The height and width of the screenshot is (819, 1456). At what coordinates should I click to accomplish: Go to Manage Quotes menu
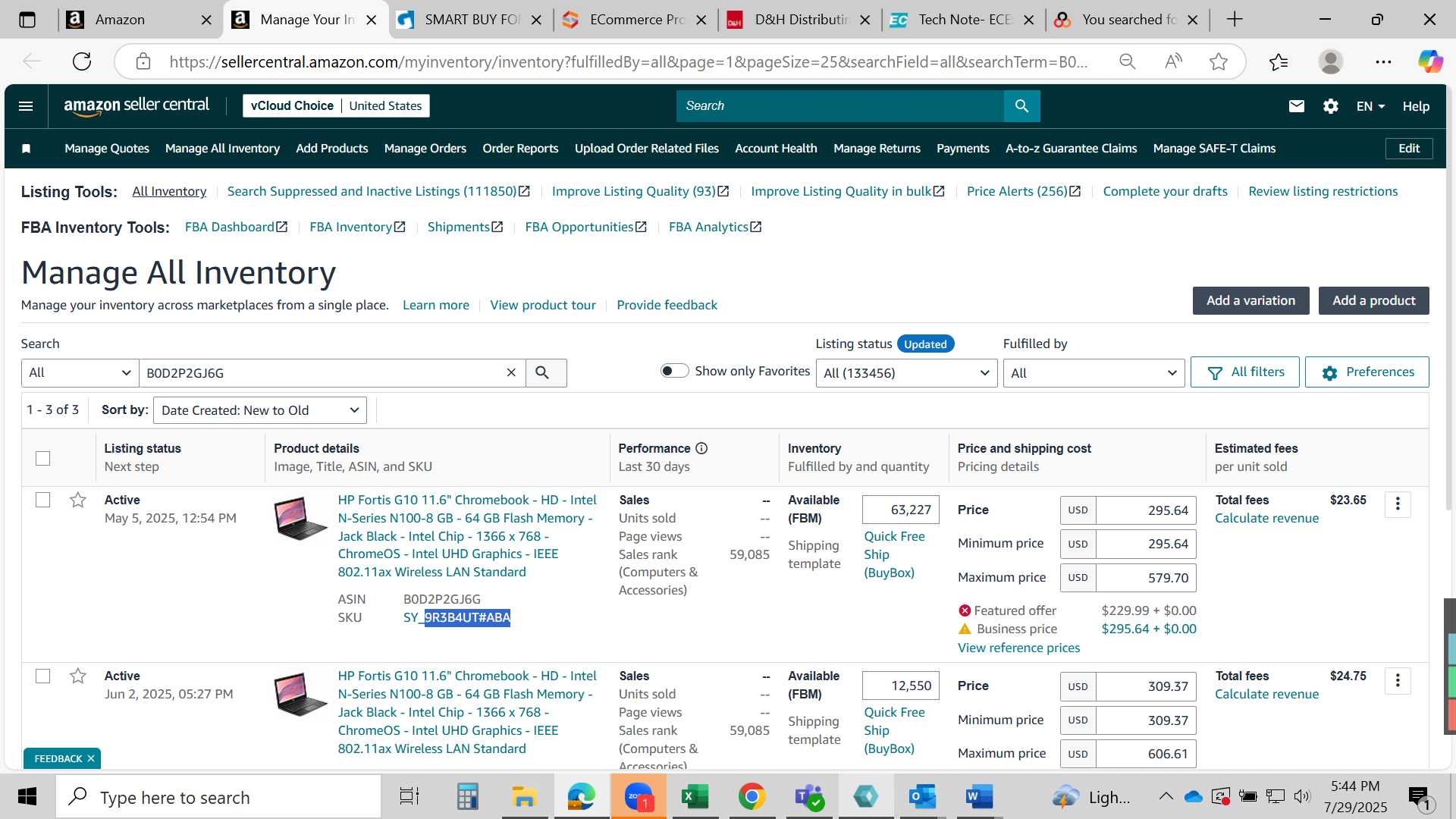pyautogui.click(x=107, y=149)
